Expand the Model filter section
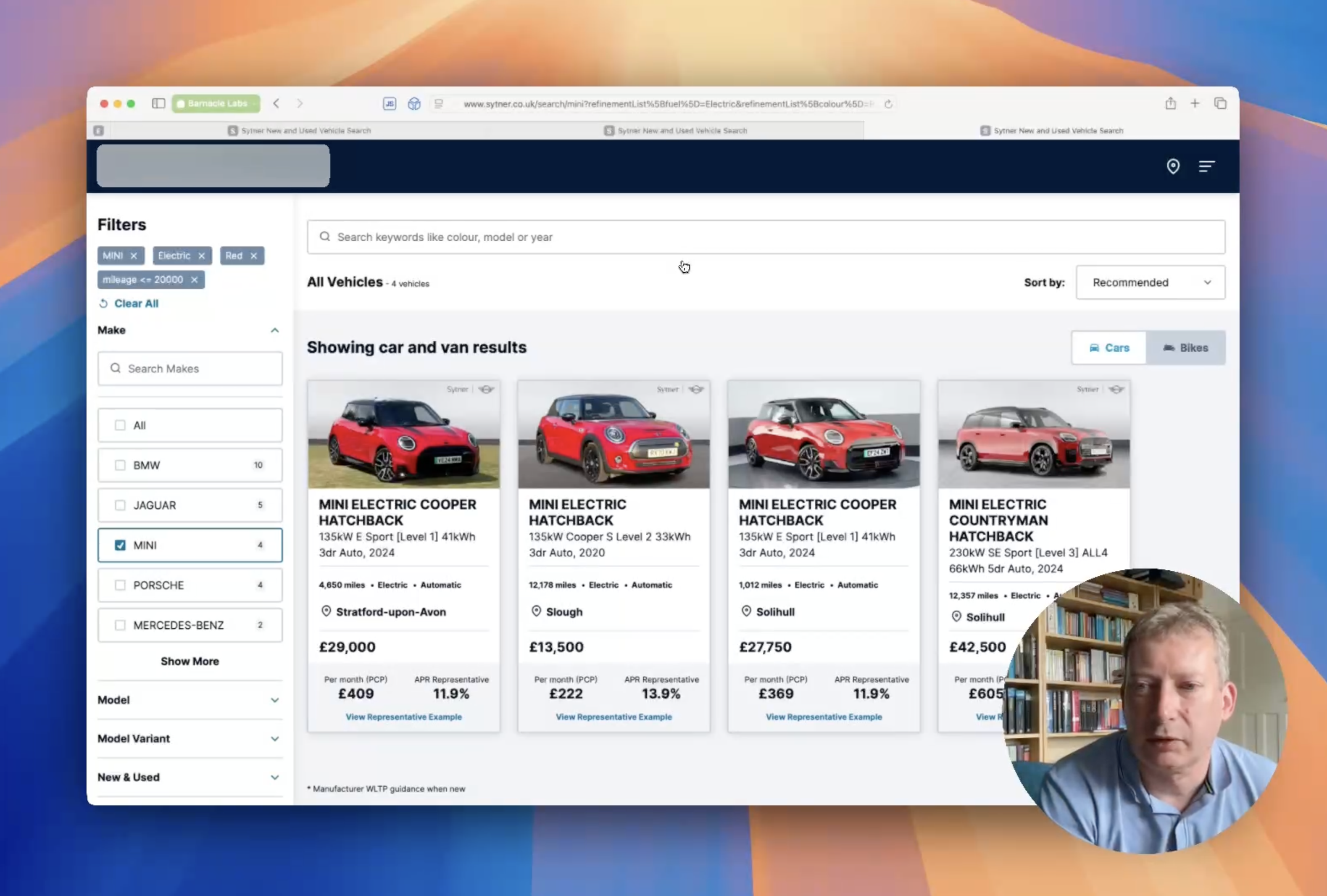Screen dimensions: 1327x896 coord(275,700)
